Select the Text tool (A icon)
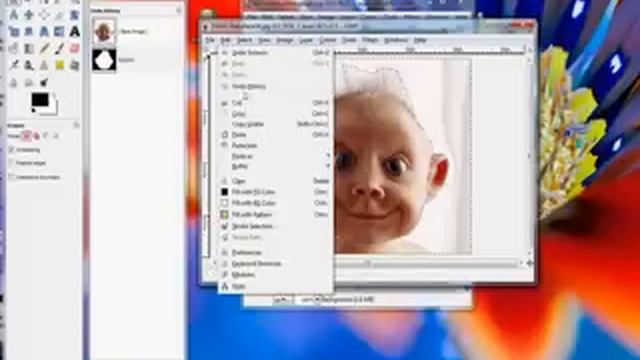Viewport: 640px width, 360px height. [74, 31]
